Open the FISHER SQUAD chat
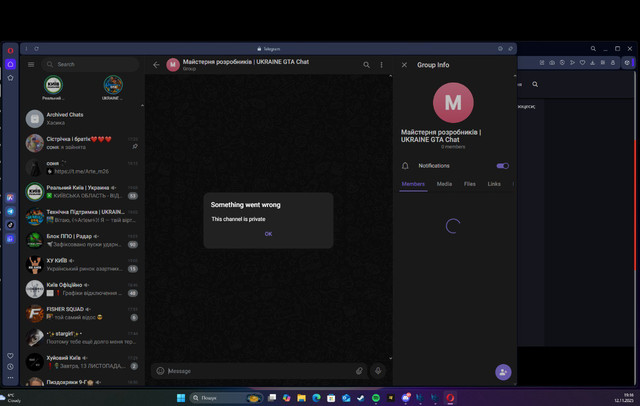This screenshot has width=640, height=406. pyautogui.click(x=82, y=313)
